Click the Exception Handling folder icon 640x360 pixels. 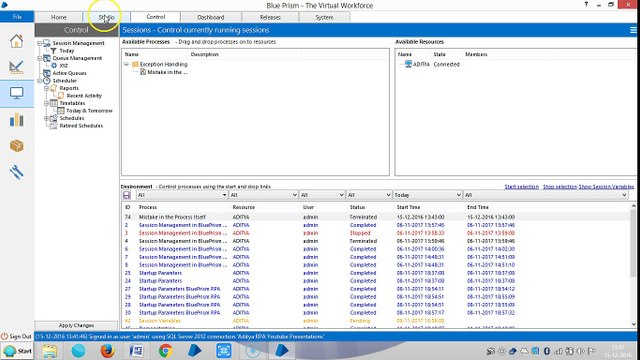[x=135, y=64]
